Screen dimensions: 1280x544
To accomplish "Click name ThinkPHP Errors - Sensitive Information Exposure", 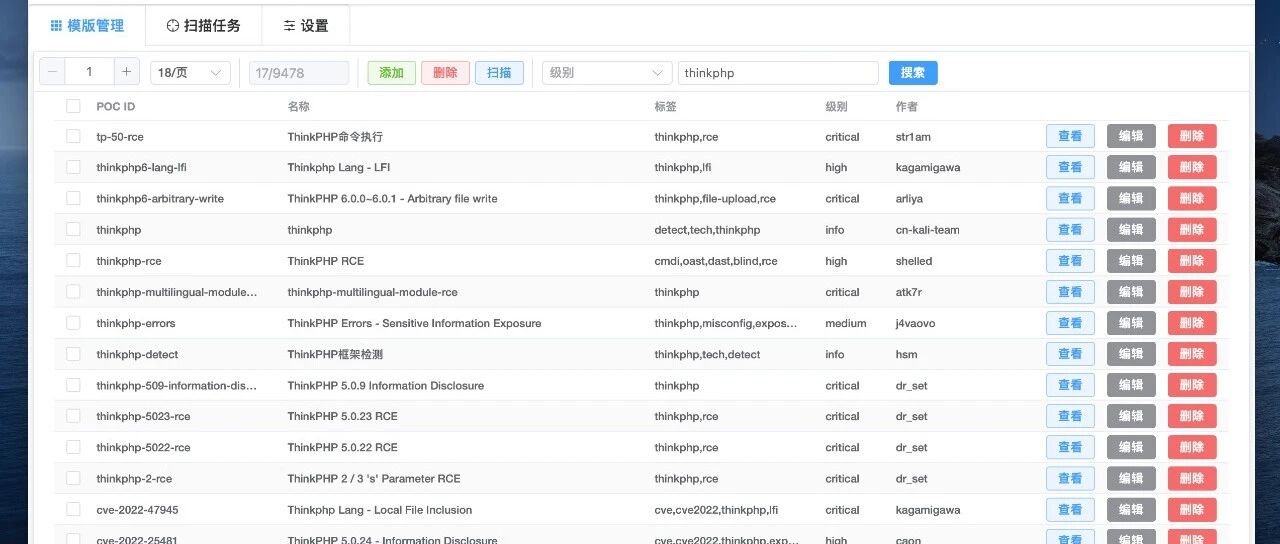I will (x=414, y=323).
